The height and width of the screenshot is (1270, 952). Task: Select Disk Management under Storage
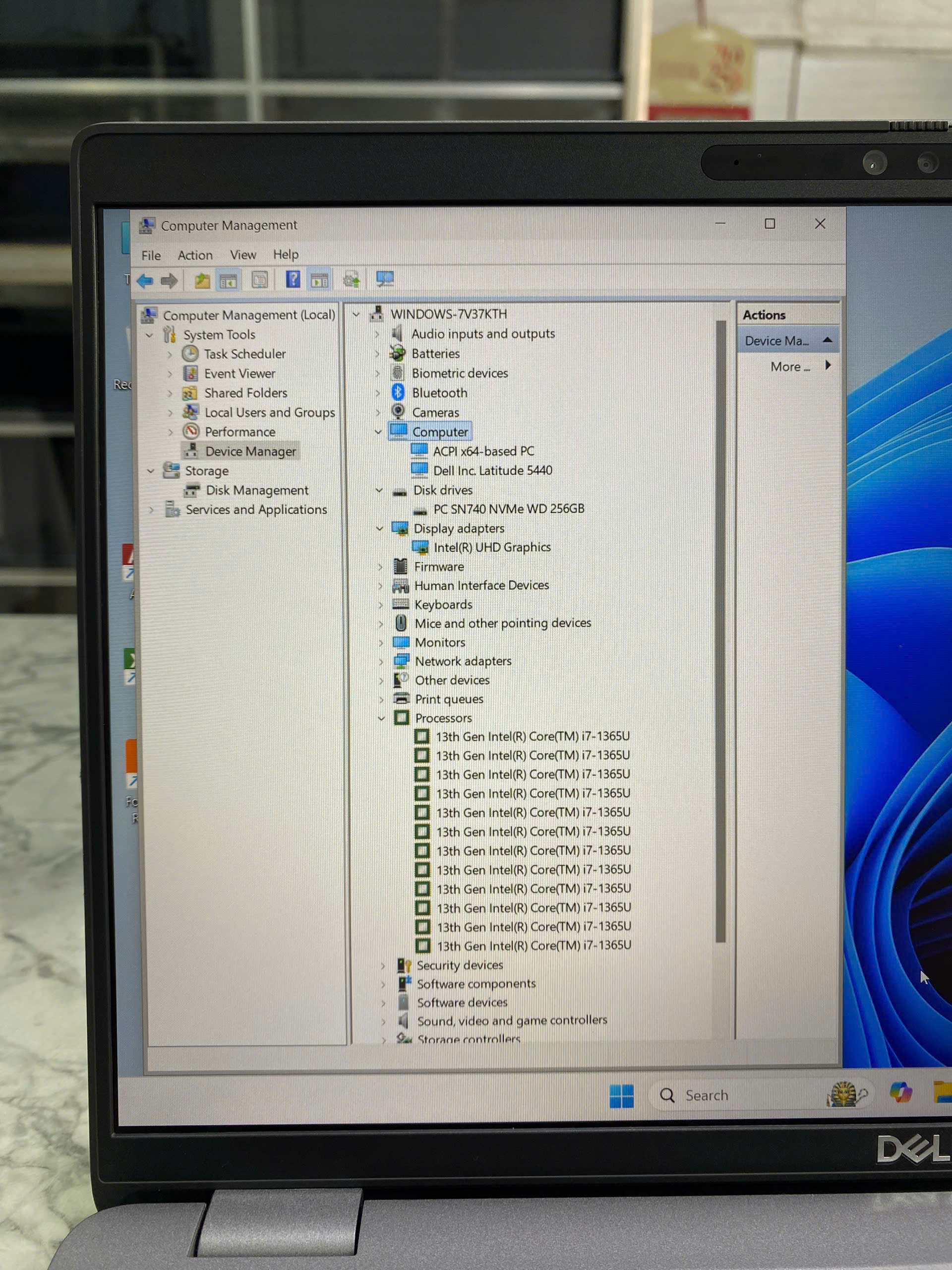point(256,490)
